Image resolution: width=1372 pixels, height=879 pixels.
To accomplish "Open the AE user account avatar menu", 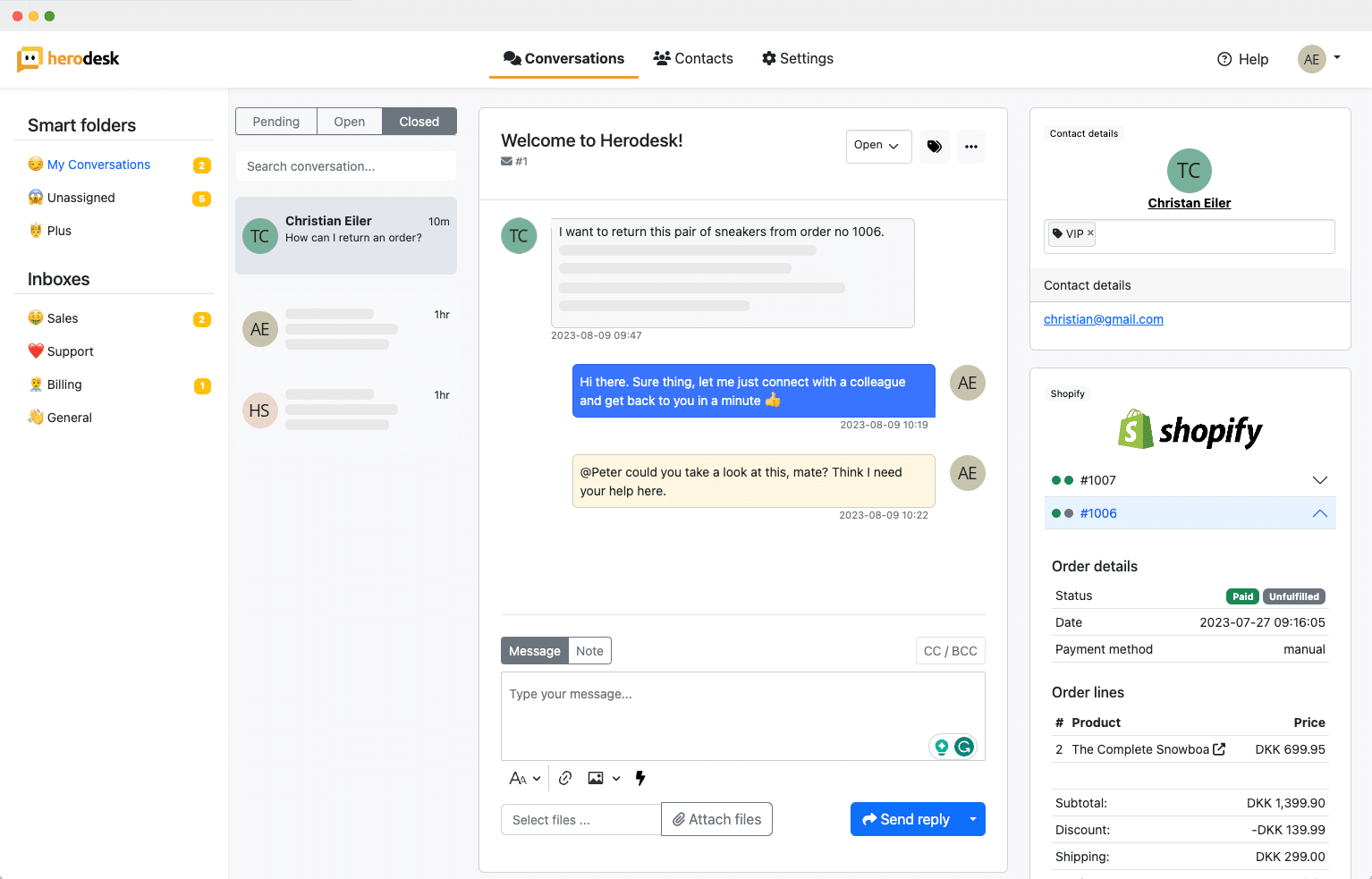I will pyautogui.click(x=1319, y=59).
